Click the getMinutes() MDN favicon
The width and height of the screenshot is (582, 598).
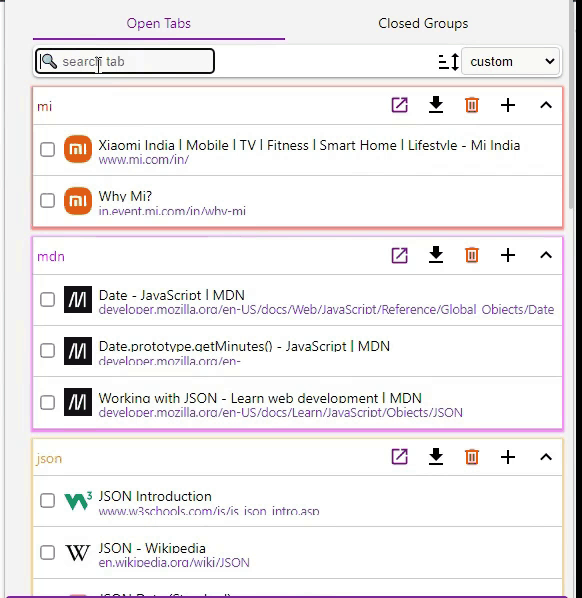78,351
